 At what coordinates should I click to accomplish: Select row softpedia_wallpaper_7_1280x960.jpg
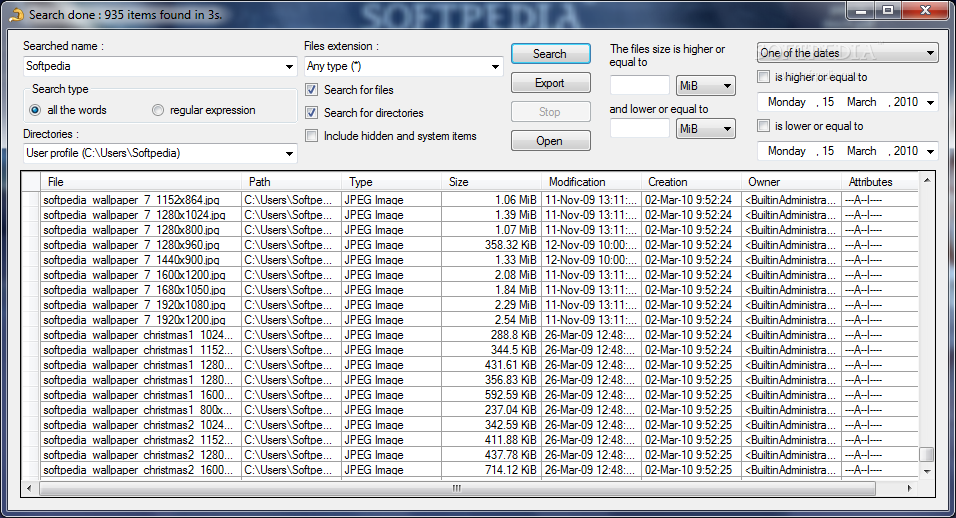[x=469, y=245]
